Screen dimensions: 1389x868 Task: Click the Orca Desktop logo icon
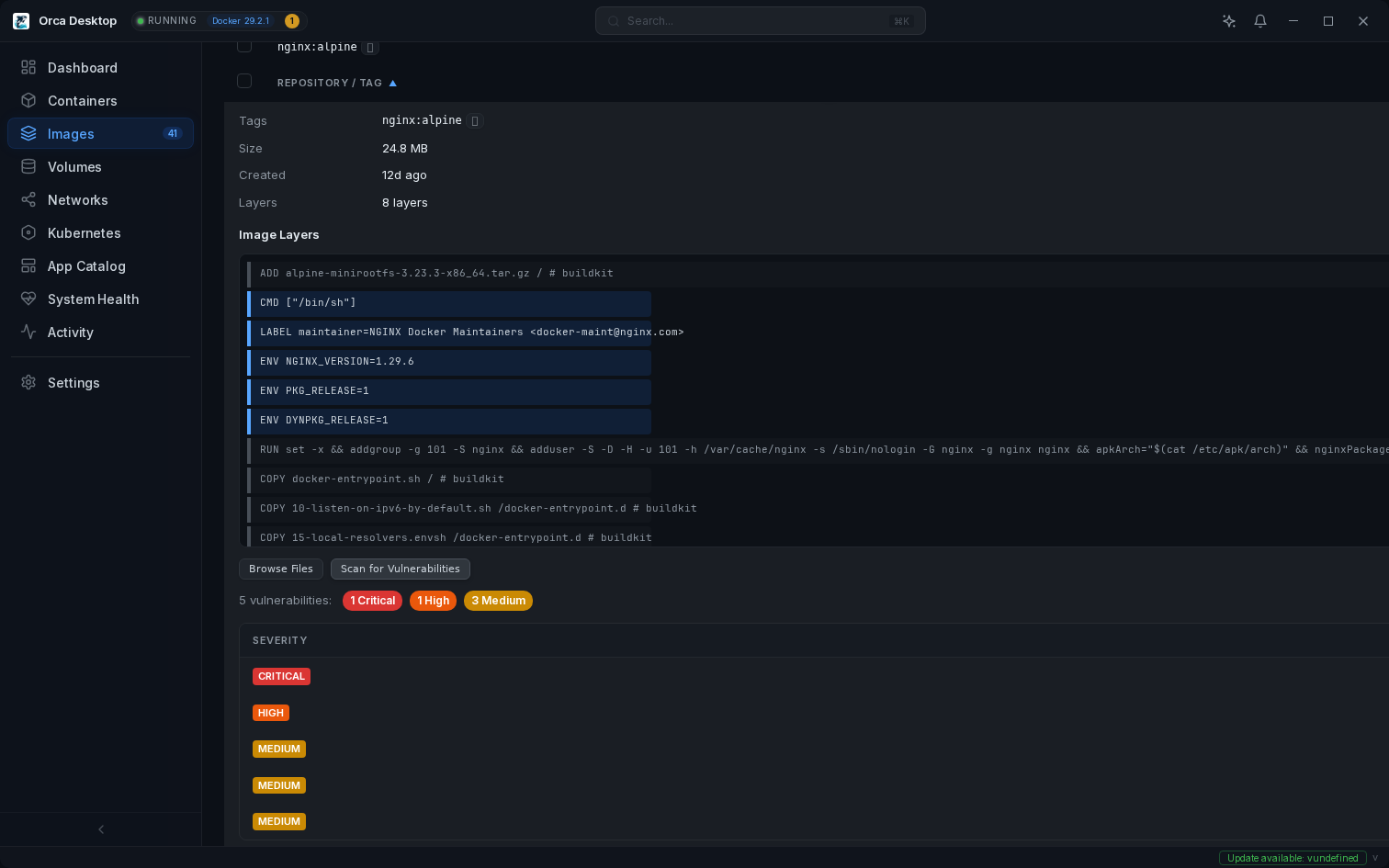tap(21, 20)
